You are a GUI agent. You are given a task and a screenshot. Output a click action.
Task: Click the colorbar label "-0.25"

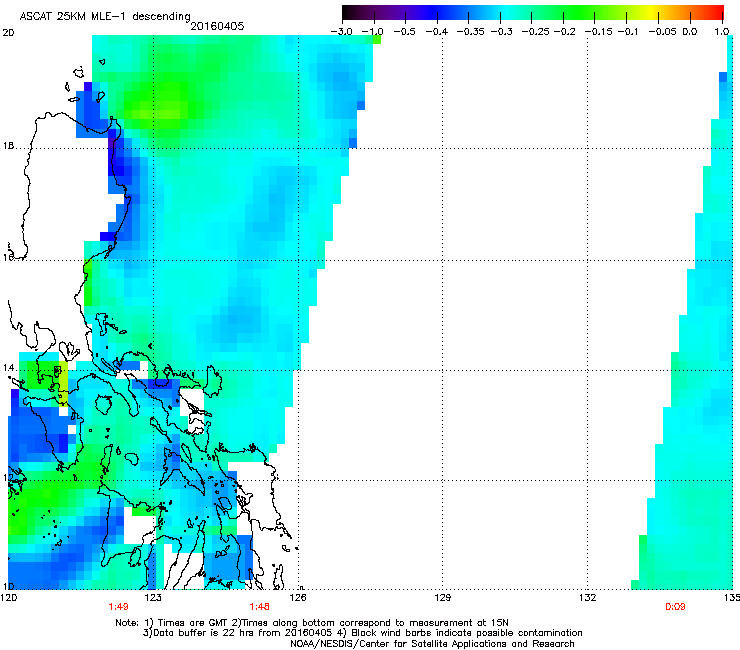coord(535,32)
